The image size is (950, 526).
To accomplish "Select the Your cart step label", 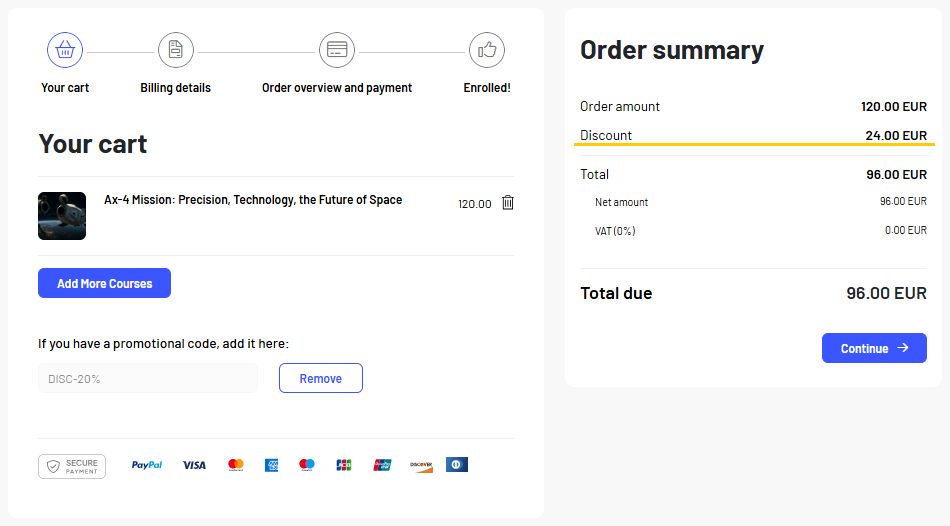I will 65,88.
